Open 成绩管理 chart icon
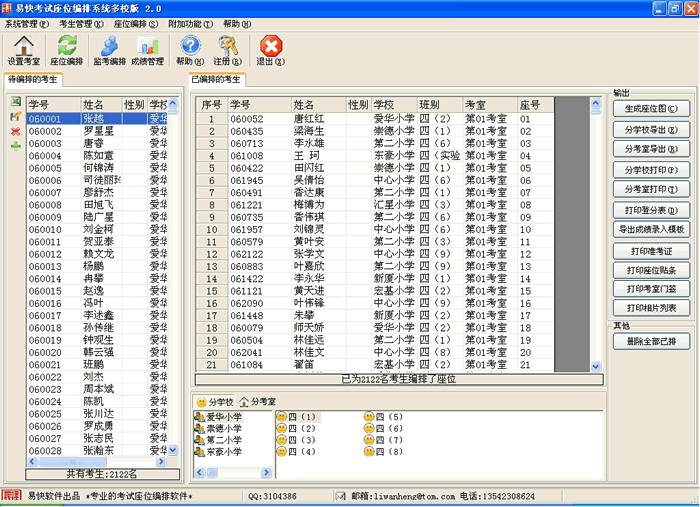The height and width of the screenshot is (507, 700). tap(148, 50)
